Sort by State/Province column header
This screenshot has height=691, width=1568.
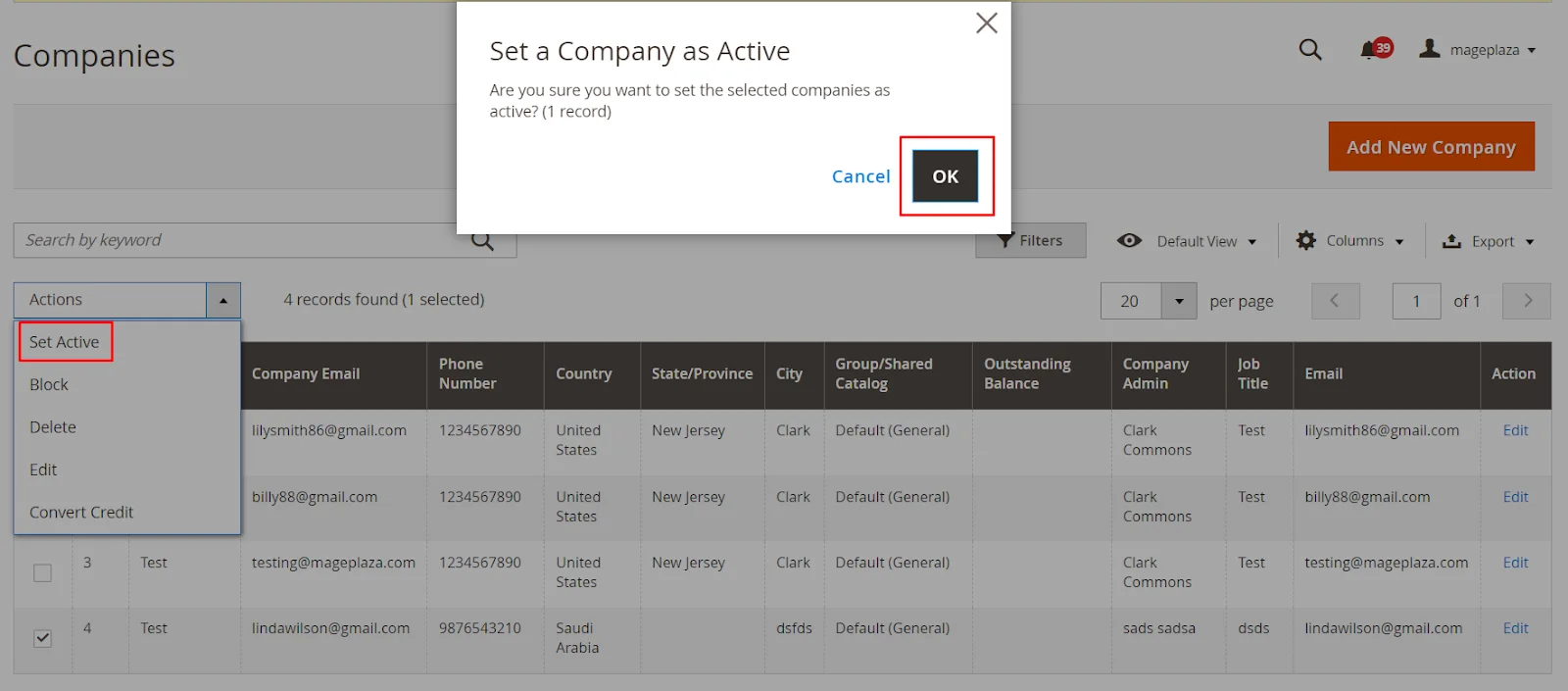point(703,374)
